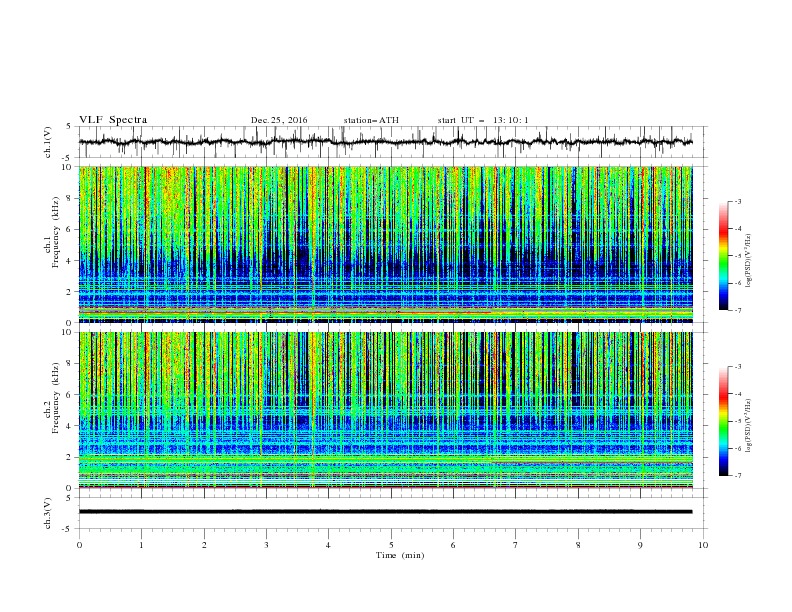The height and width of the screenshot is (612, 792).
Task: Click the lower log(PSD)(V²/Hz) colorbar label
Action: click(748, 426)
